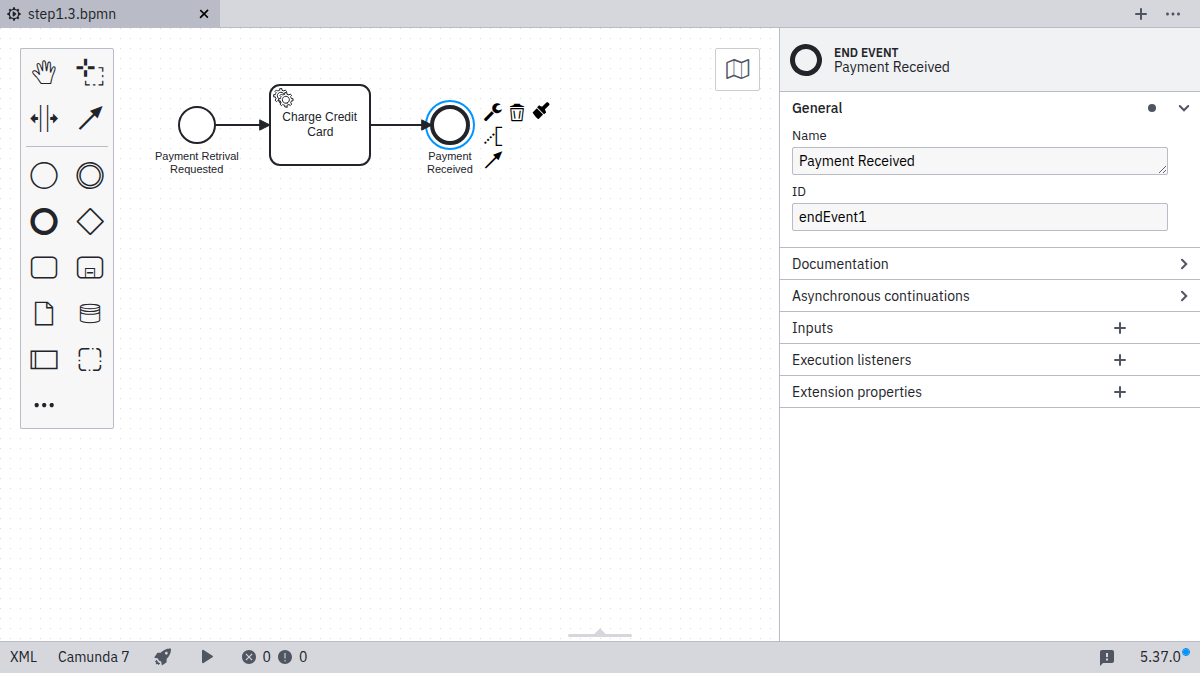Select the Hand tool in palette

[44, 72]
